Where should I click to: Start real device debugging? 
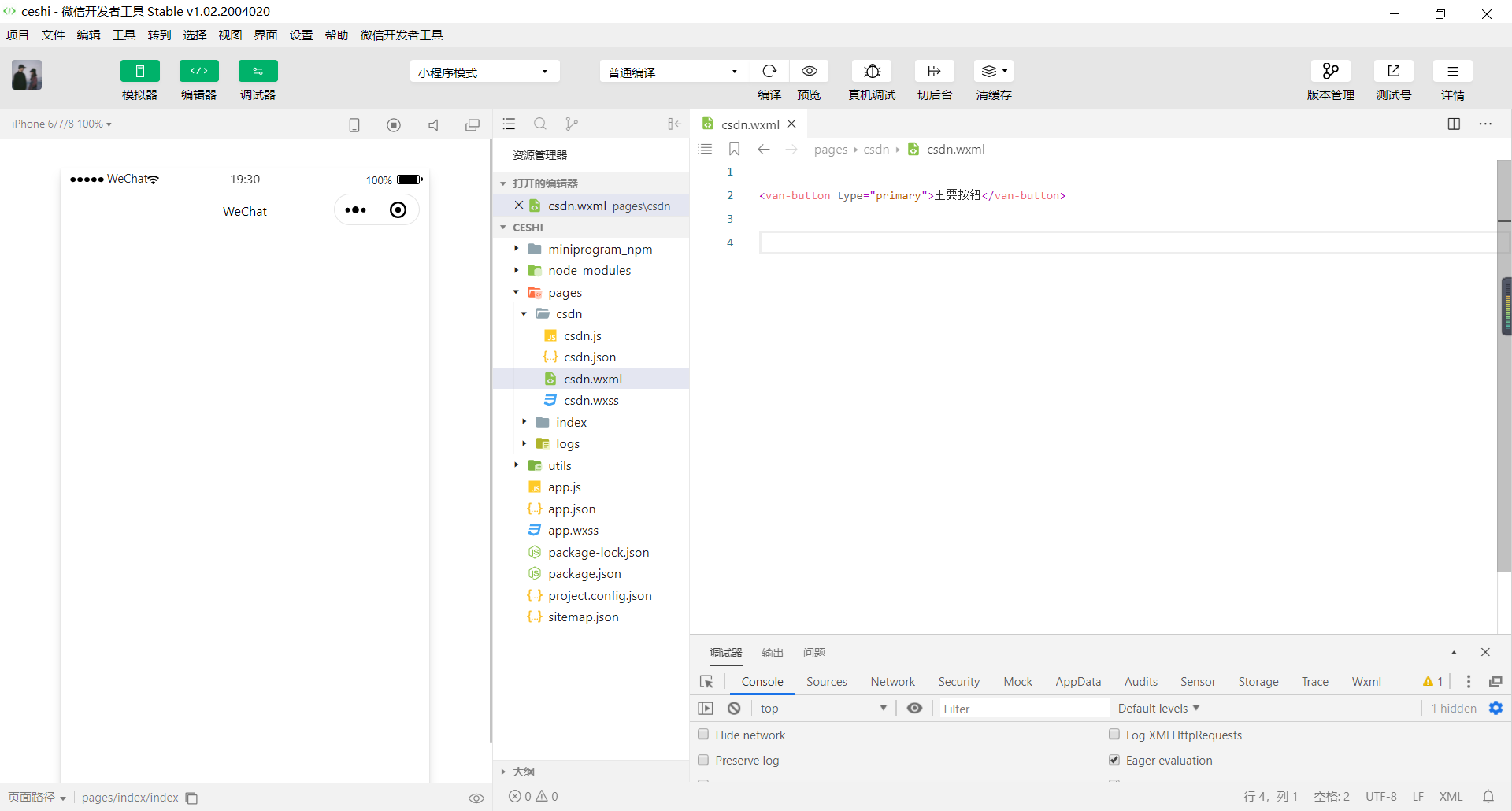click(x=872, y=71)
